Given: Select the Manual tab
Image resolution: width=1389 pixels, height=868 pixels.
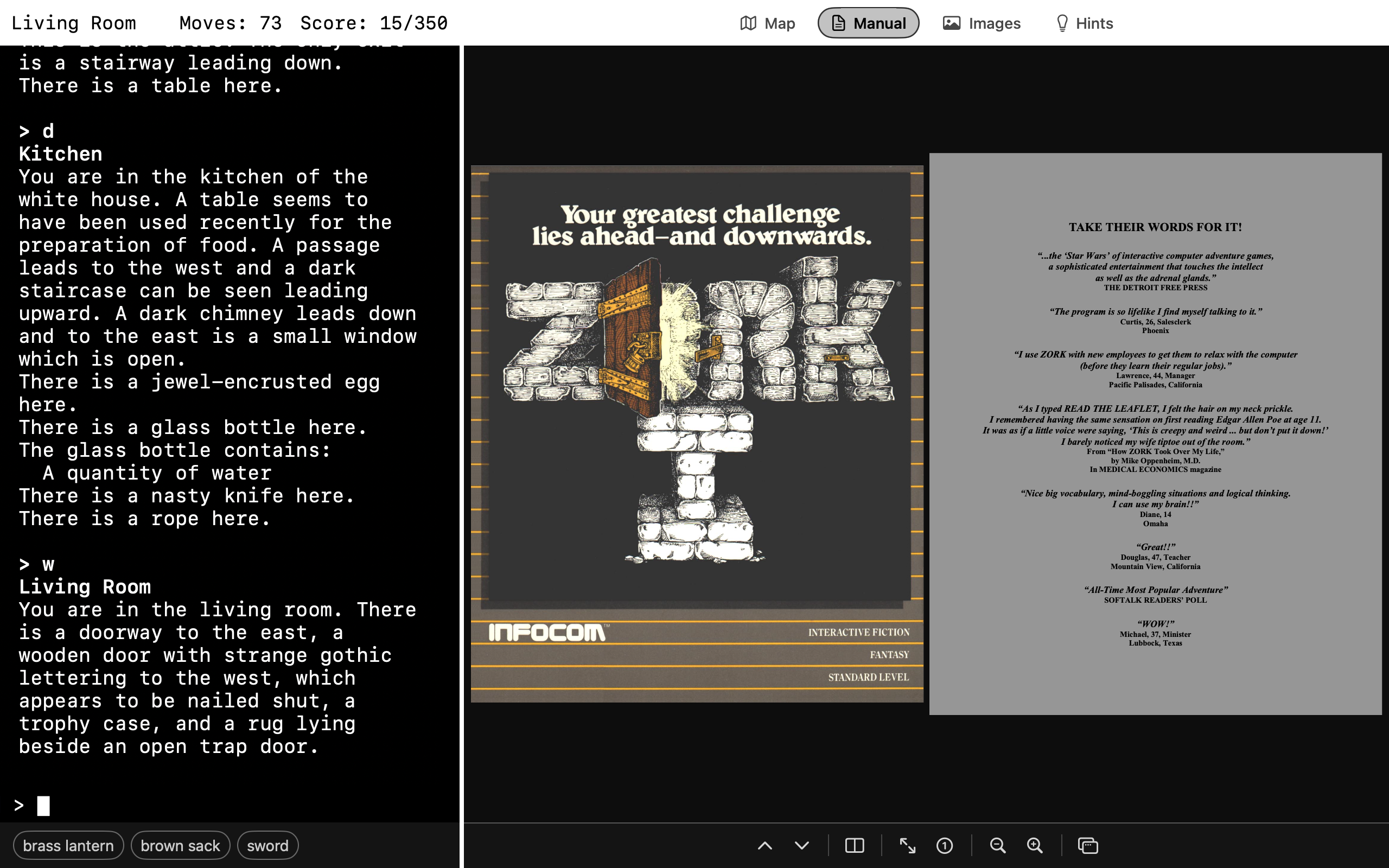Looking at the screenshot, I should click(x=868, y=23).
